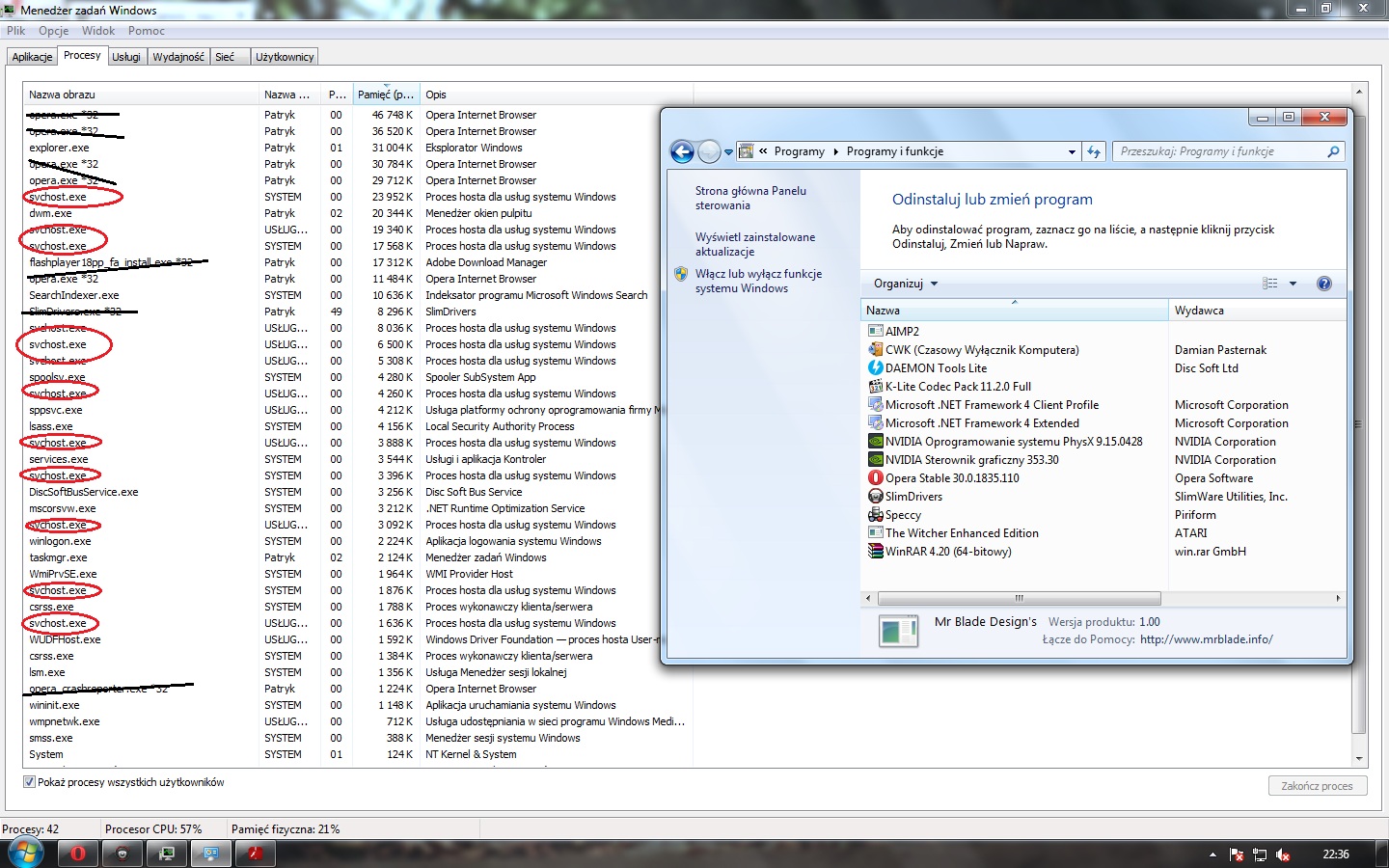This screenshot has height=868, width=1389.
Task: Click the NVIDIA Sterownik graficzny icon
Action: [x=876, y=459]
